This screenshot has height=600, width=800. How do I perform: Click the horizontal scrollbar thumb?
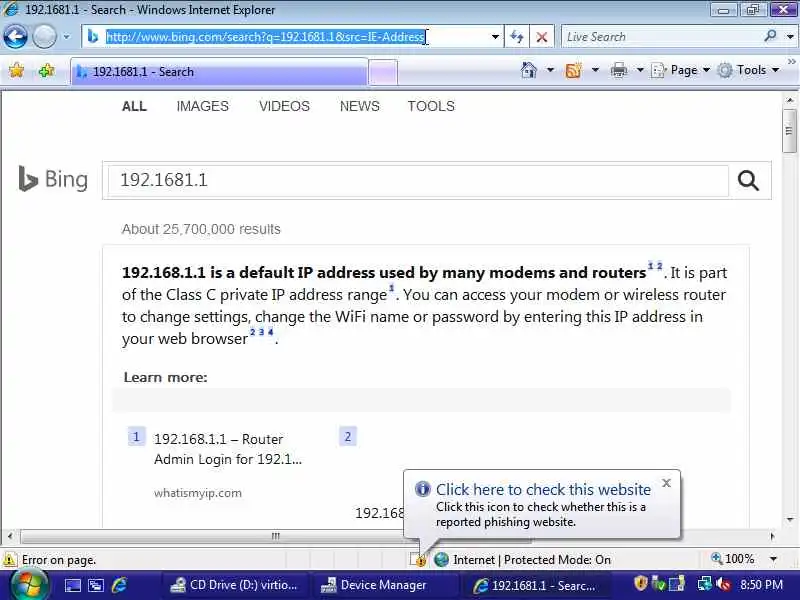click(x=276, y=536)
